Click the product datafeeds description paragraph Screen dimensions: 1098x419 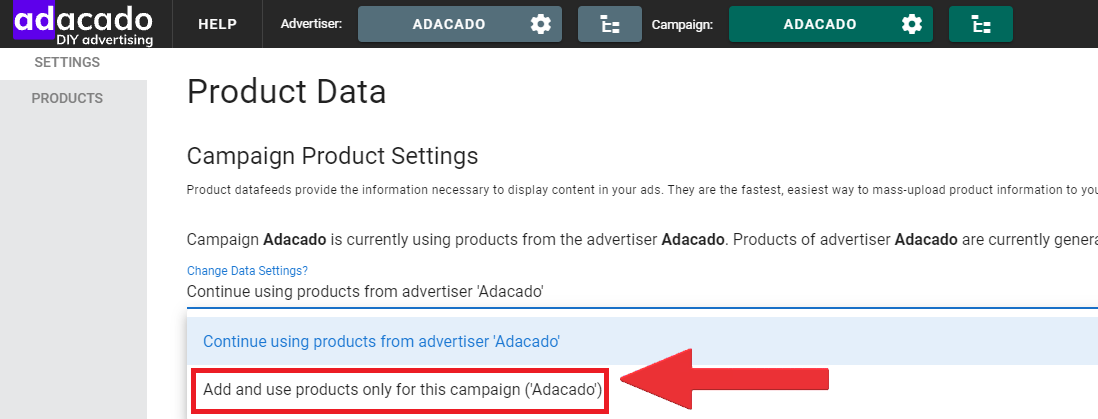click(x=642, y=191)
